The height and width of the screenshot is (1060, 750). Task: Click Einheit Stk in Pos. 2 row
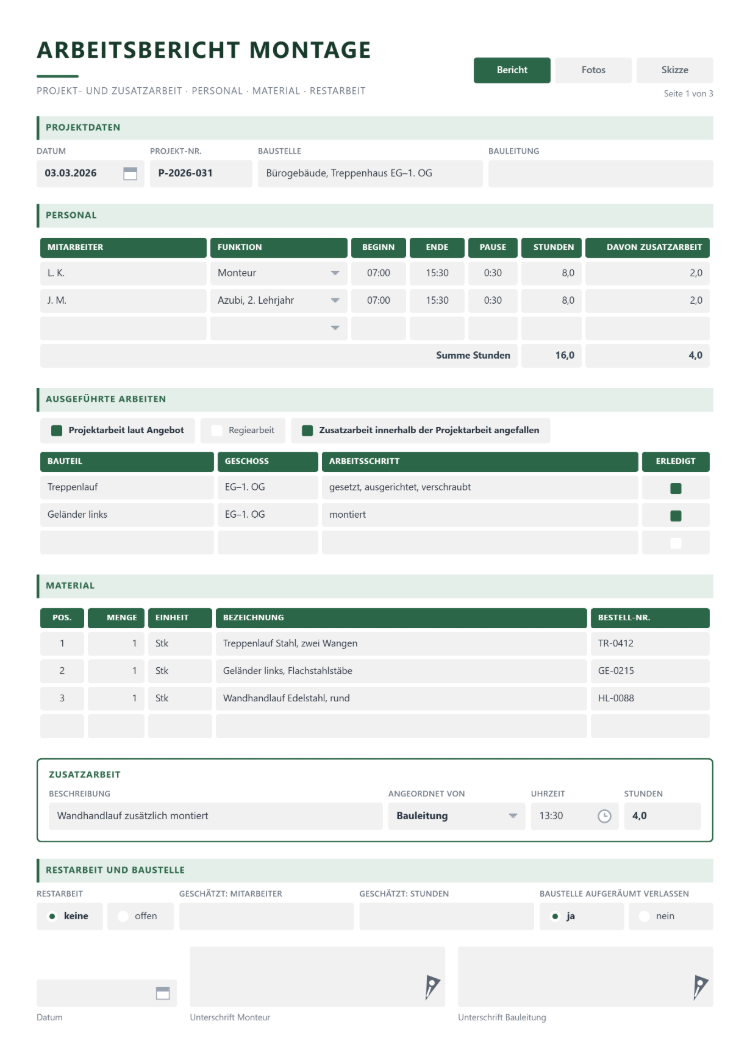179,671
